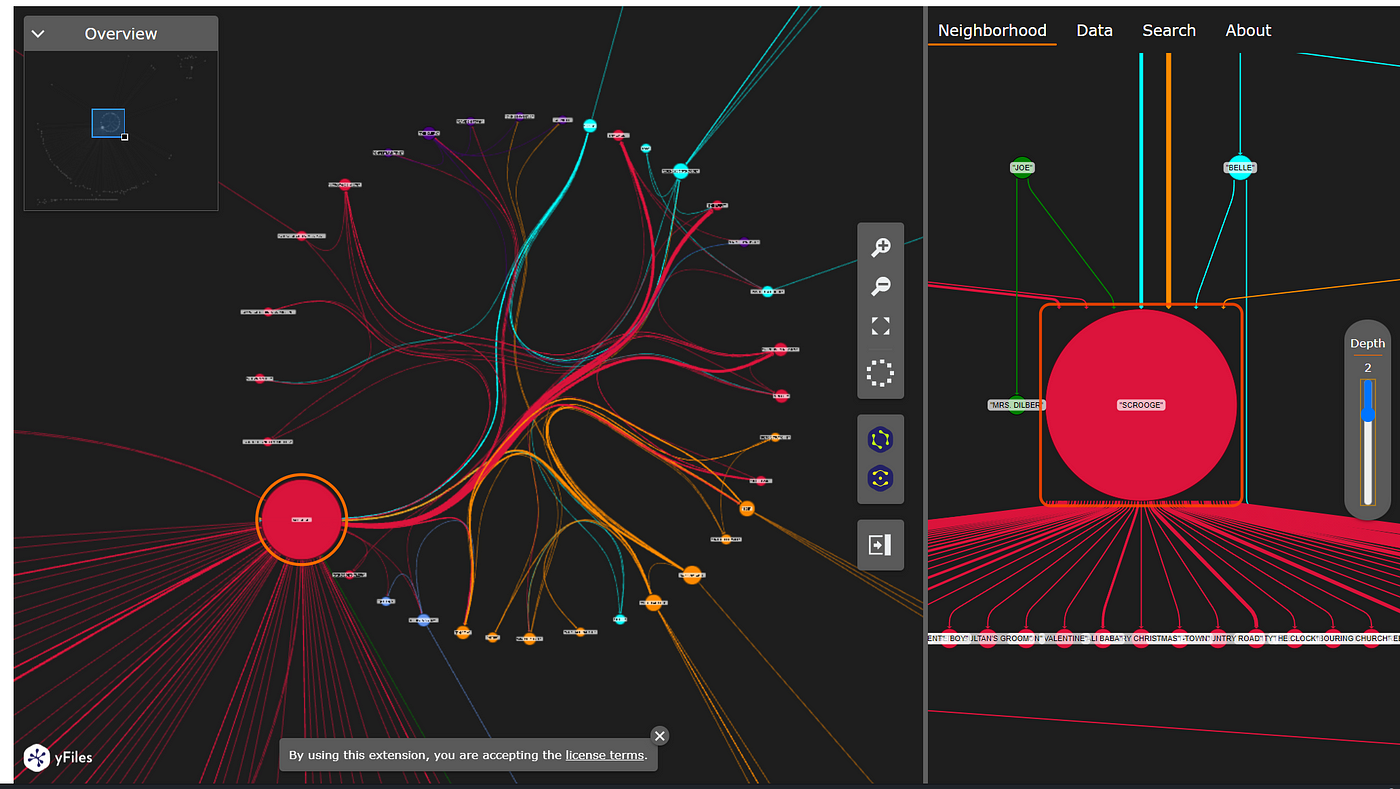
Task: Apply the lower hexagon layout icon
Action: 880,479
